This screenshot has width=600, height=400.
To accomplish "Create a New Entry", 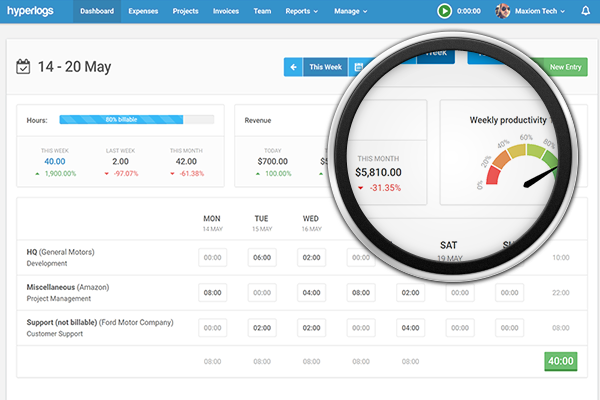I will (x=565, y=67).
